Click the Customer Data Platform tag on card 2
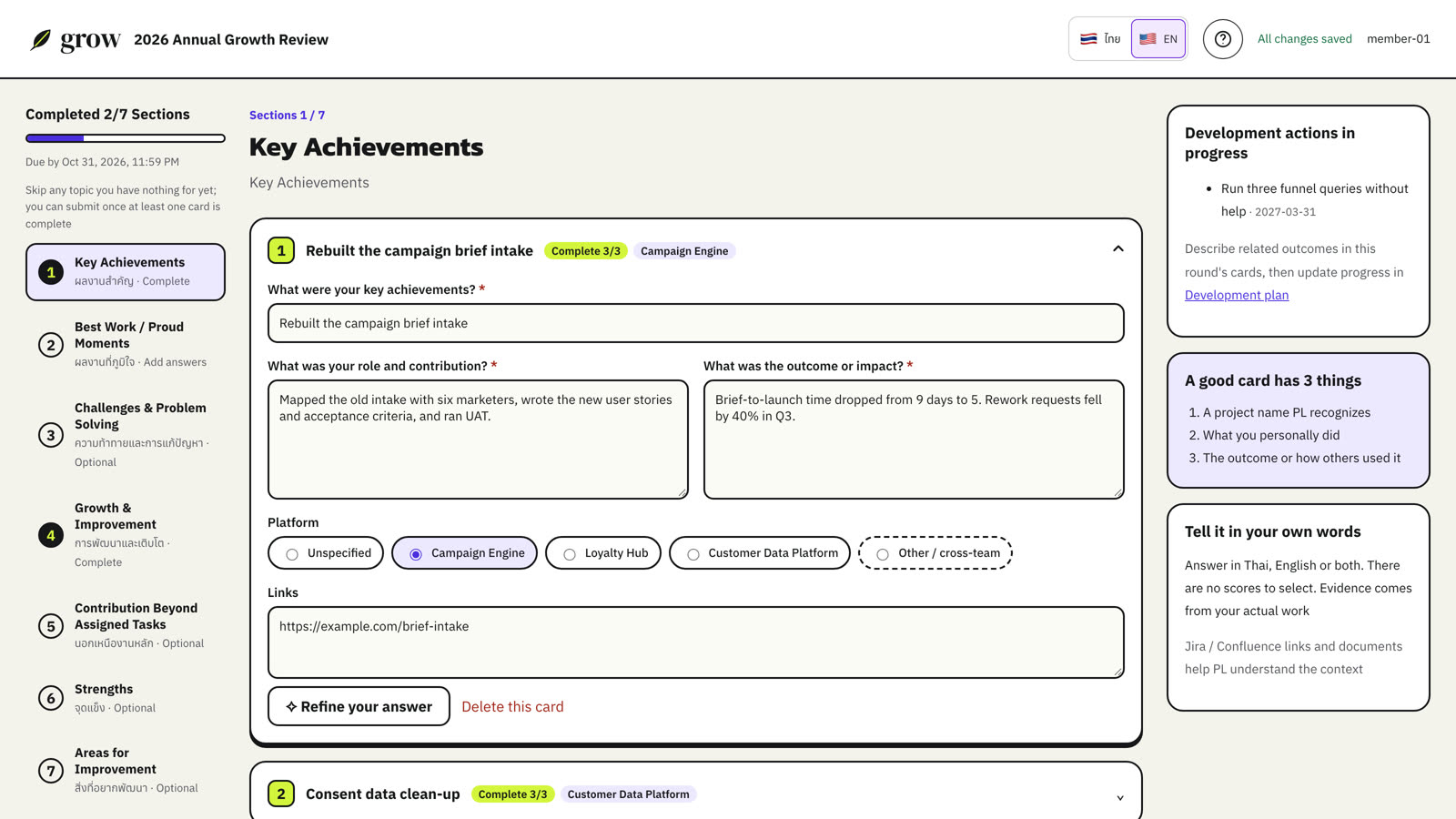This screenshot has width=1456, height=819. coord(628,794)
